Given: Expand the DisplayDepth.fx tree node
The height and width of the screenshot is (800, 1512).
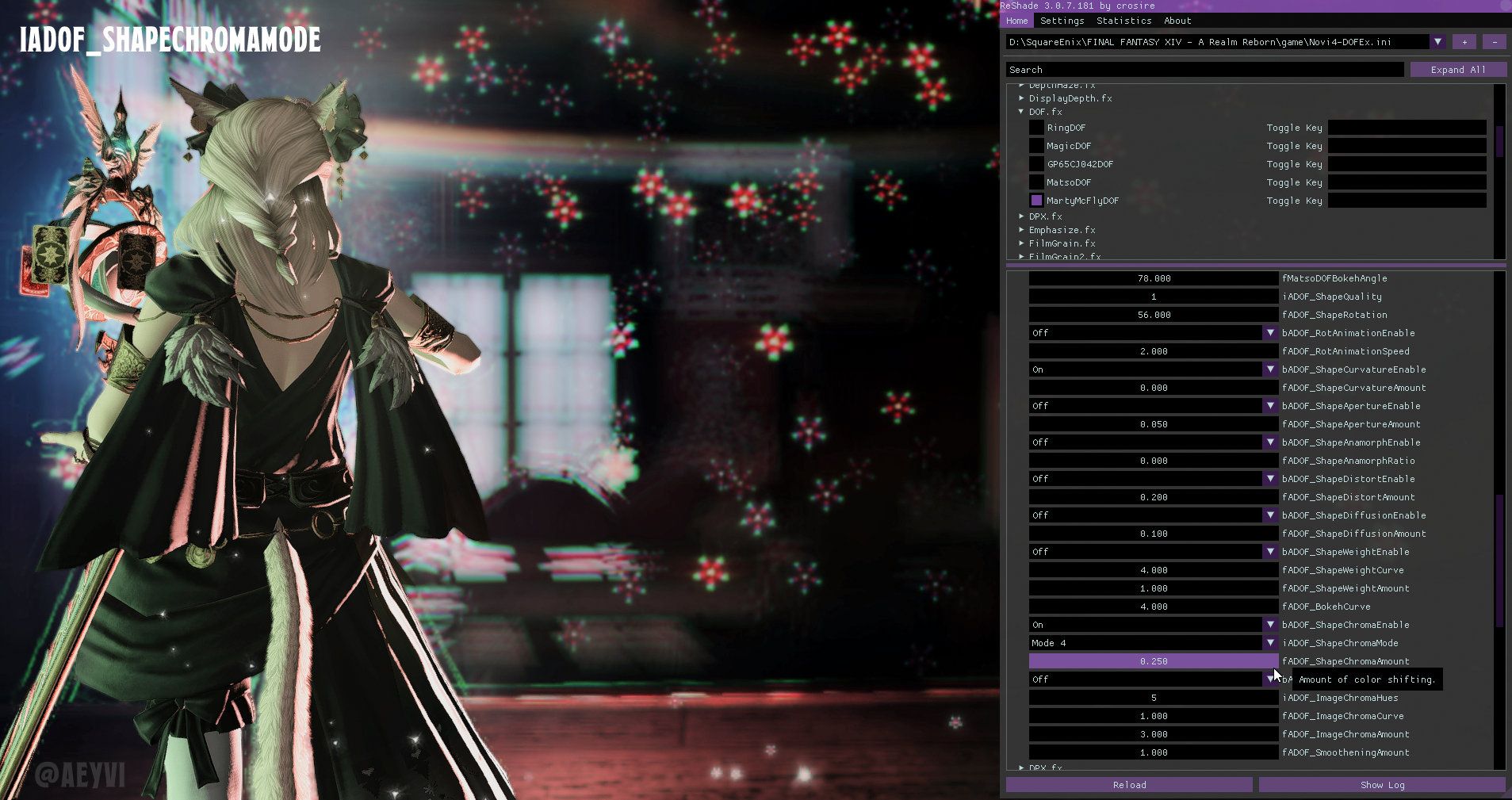Looking at the screenshot, I should (1021, 98).
